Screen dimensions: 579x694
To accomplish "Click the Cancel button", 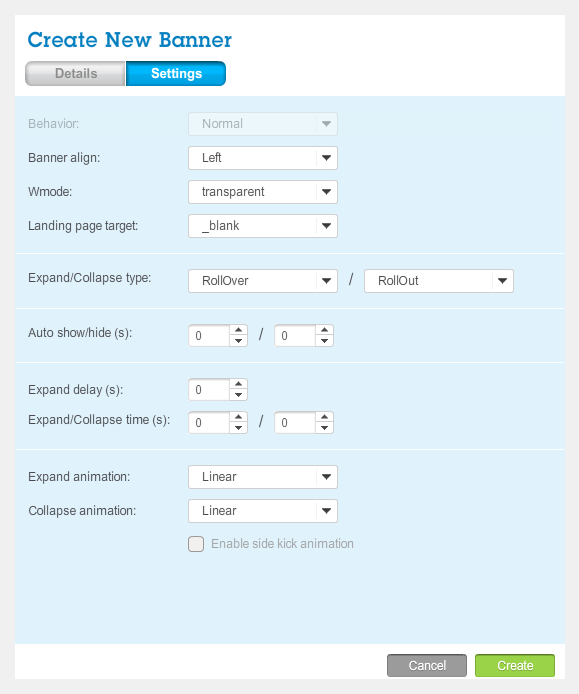I will point(427,666).
